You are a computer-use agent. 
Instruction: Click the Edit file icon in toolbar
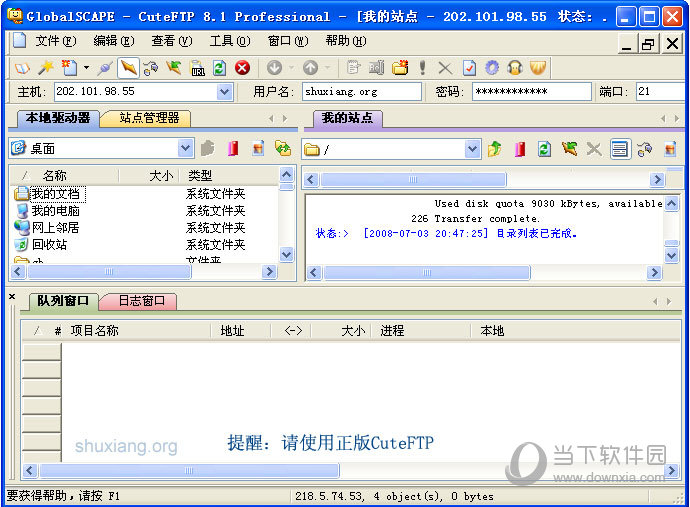(353, 68)
